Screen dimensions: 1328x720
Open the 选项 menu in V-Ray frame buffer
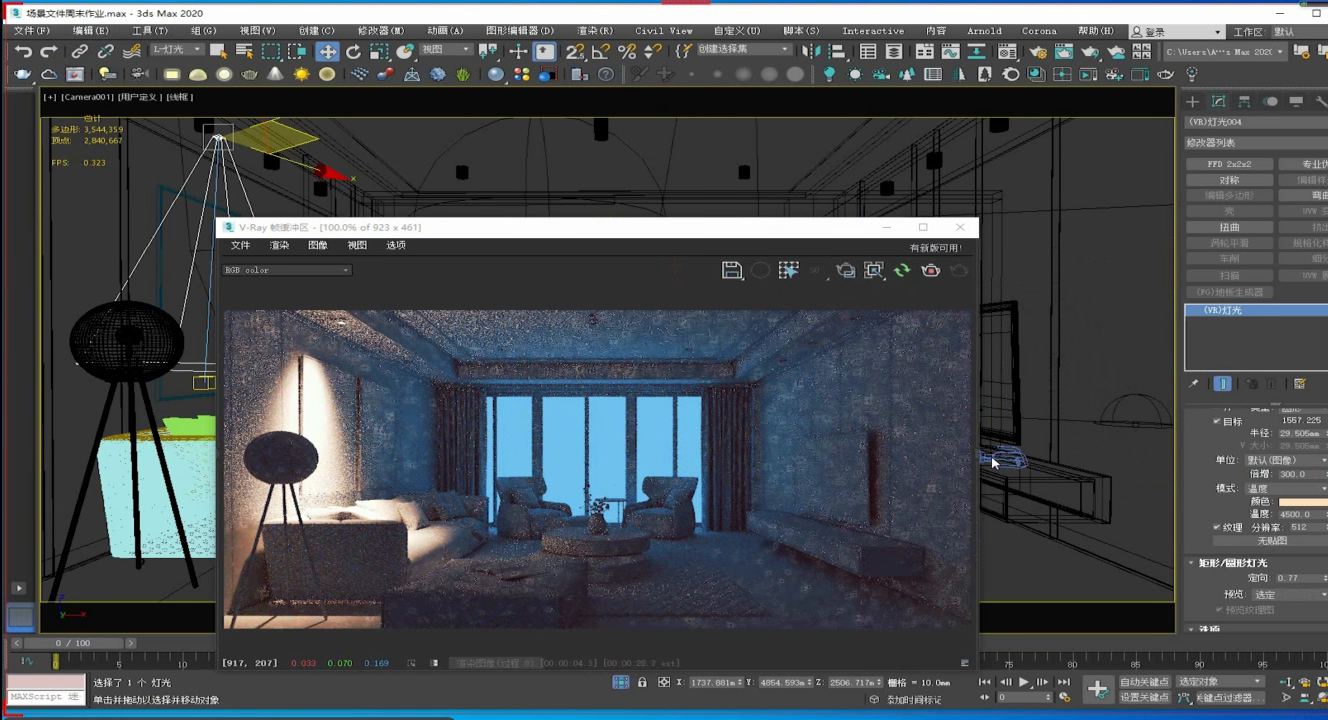[x=396, y=245]
